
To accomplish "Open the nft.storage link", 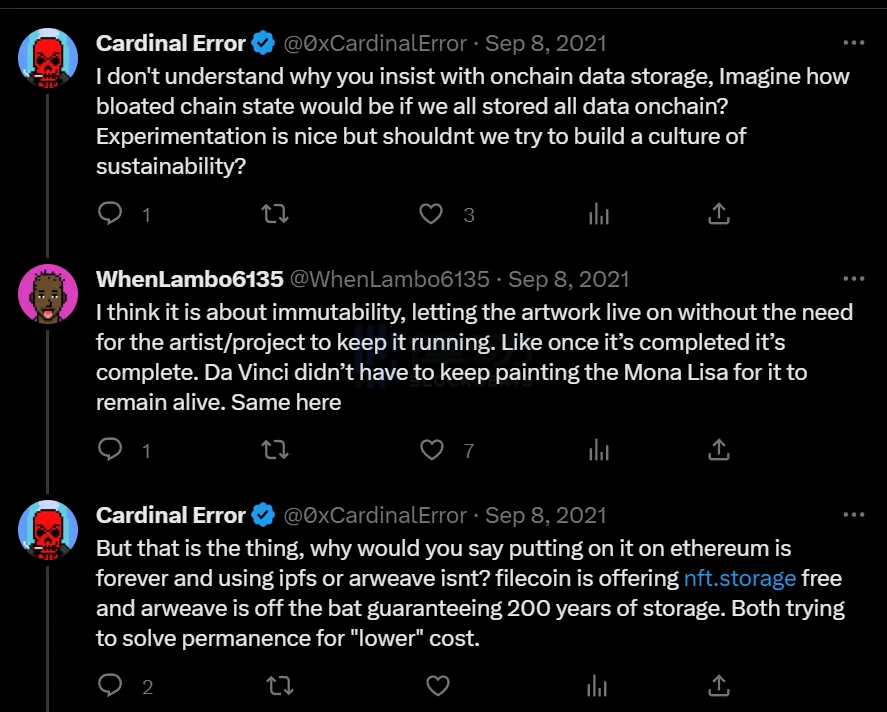I will pyautogui.click(x=740, y=578).
